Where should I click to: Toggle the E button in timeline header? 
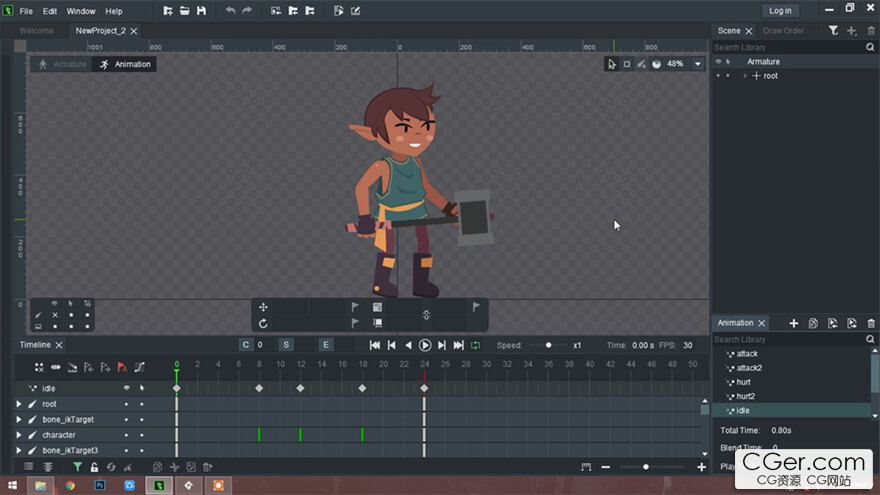(326, 345)
